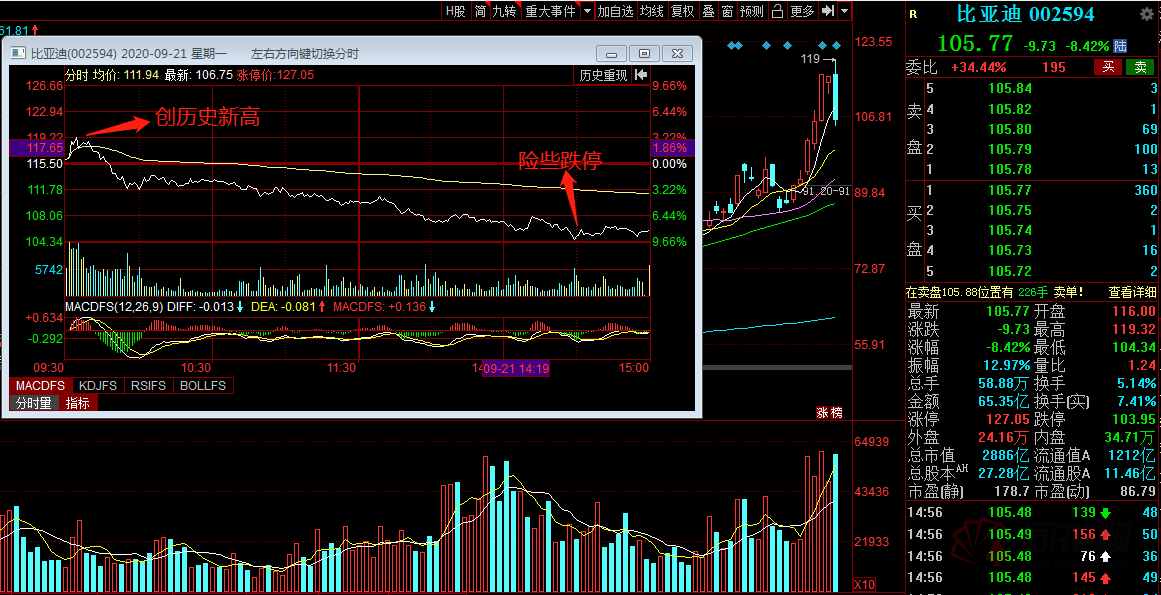This screenshot has width=1161, height=595.
Task: Click the 陆 badge next to -8.42%
Action: tap(1120, 46)
